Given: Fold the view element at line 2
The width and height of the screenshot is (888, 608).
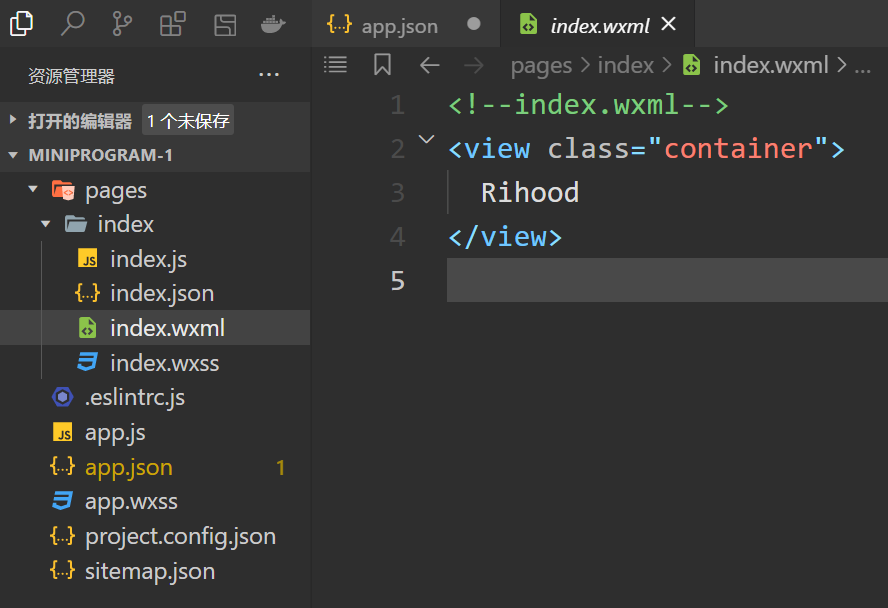Looking at the screenshot, I should point(426,139).
